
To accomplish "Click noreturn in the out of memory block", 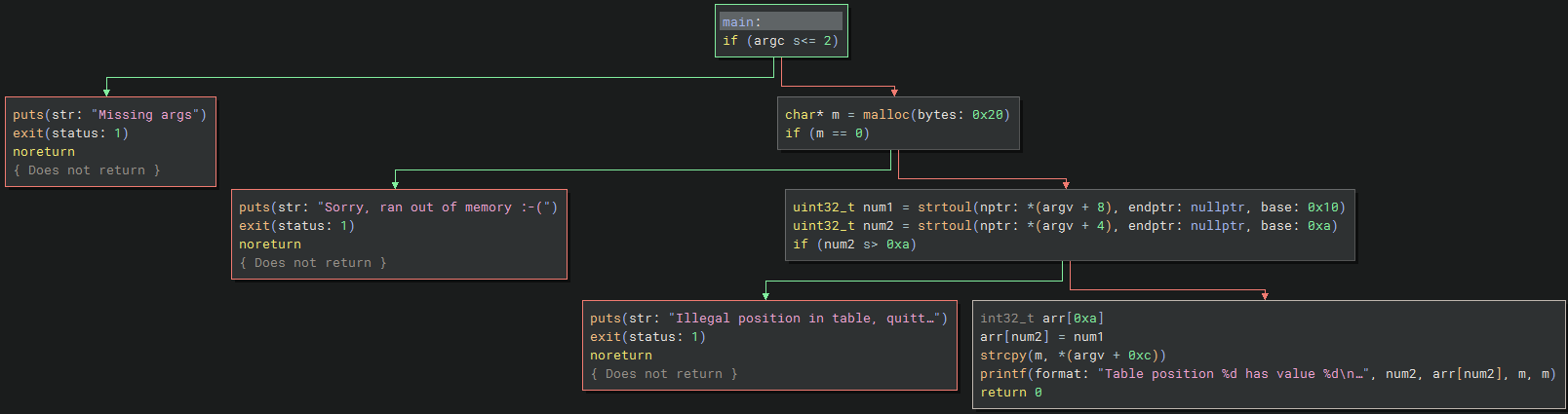I will [270, 245].
